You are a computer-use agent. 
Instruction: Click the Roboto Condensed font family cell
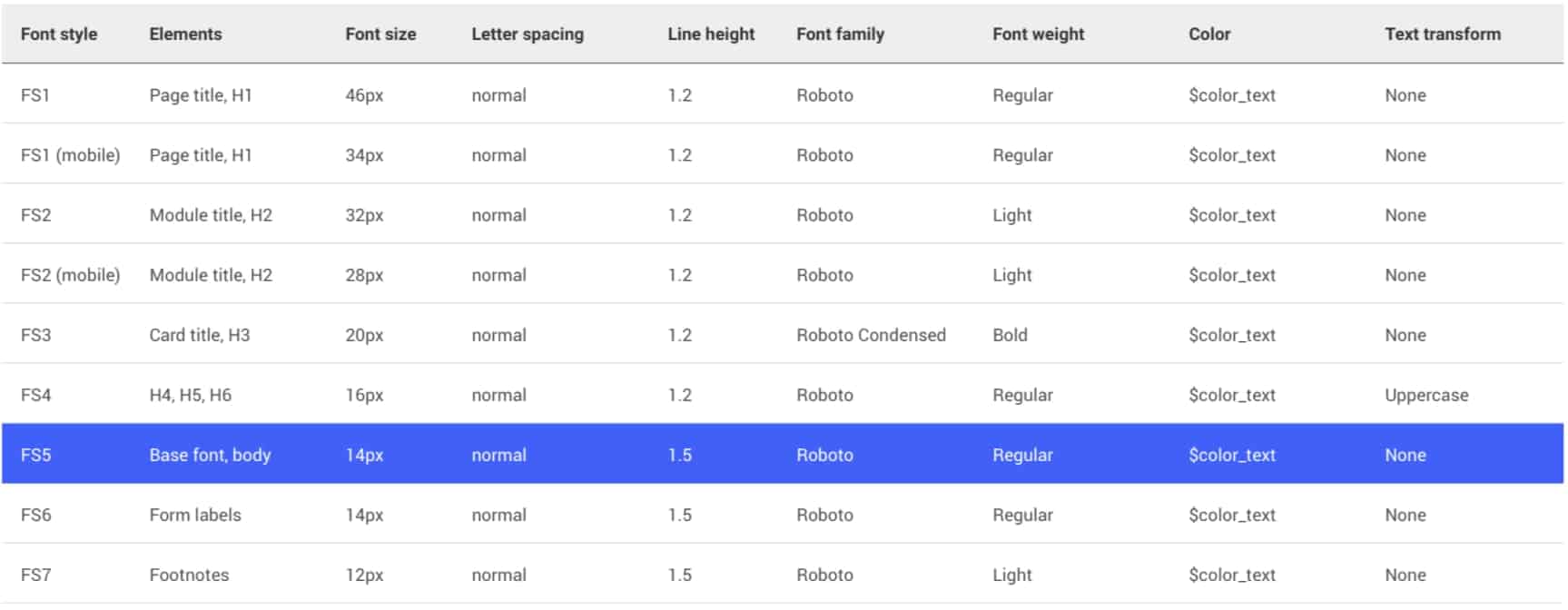coord(871,335)
